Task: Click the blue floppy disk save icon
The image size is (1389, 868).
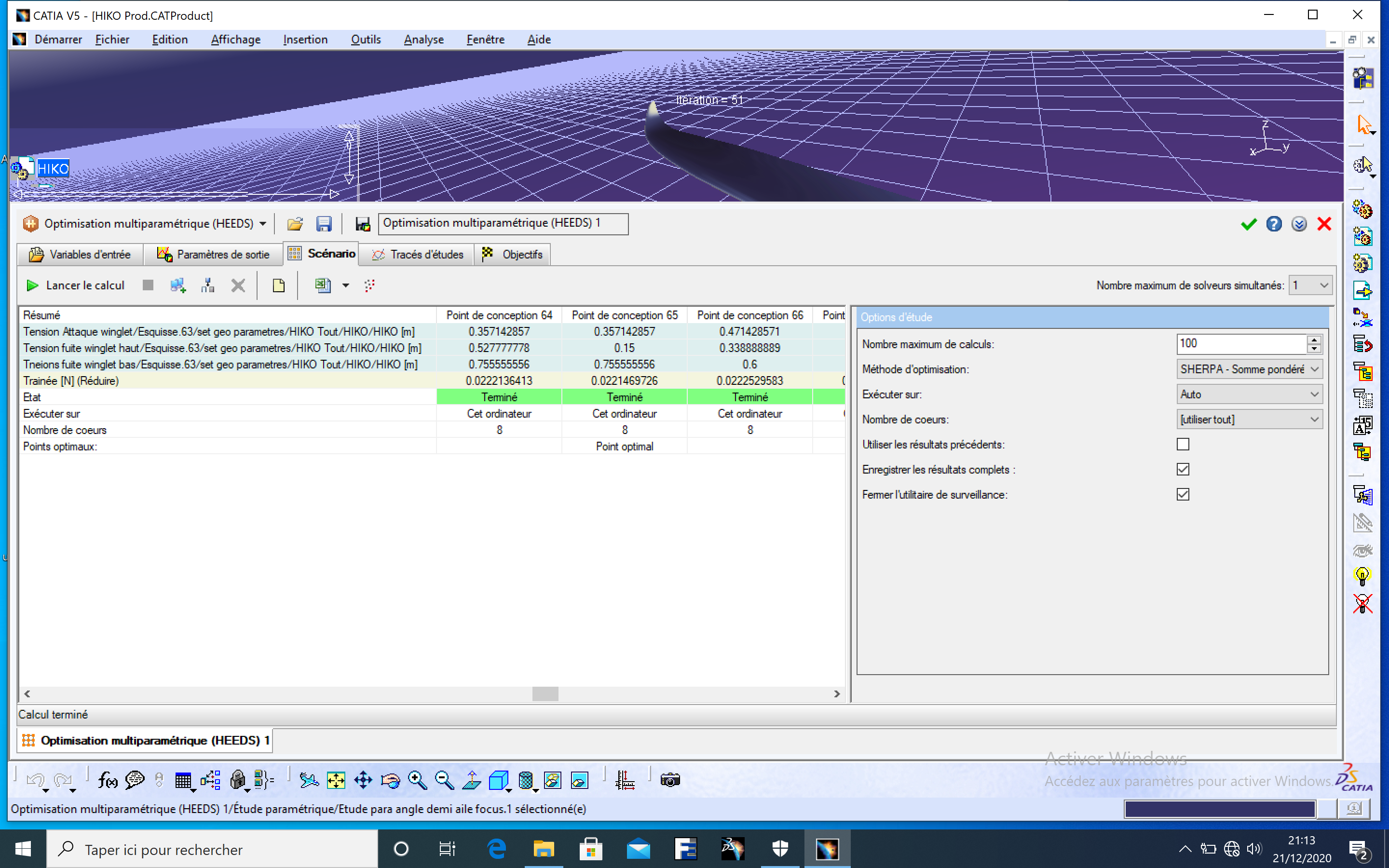Action: (x=324, y=224)
